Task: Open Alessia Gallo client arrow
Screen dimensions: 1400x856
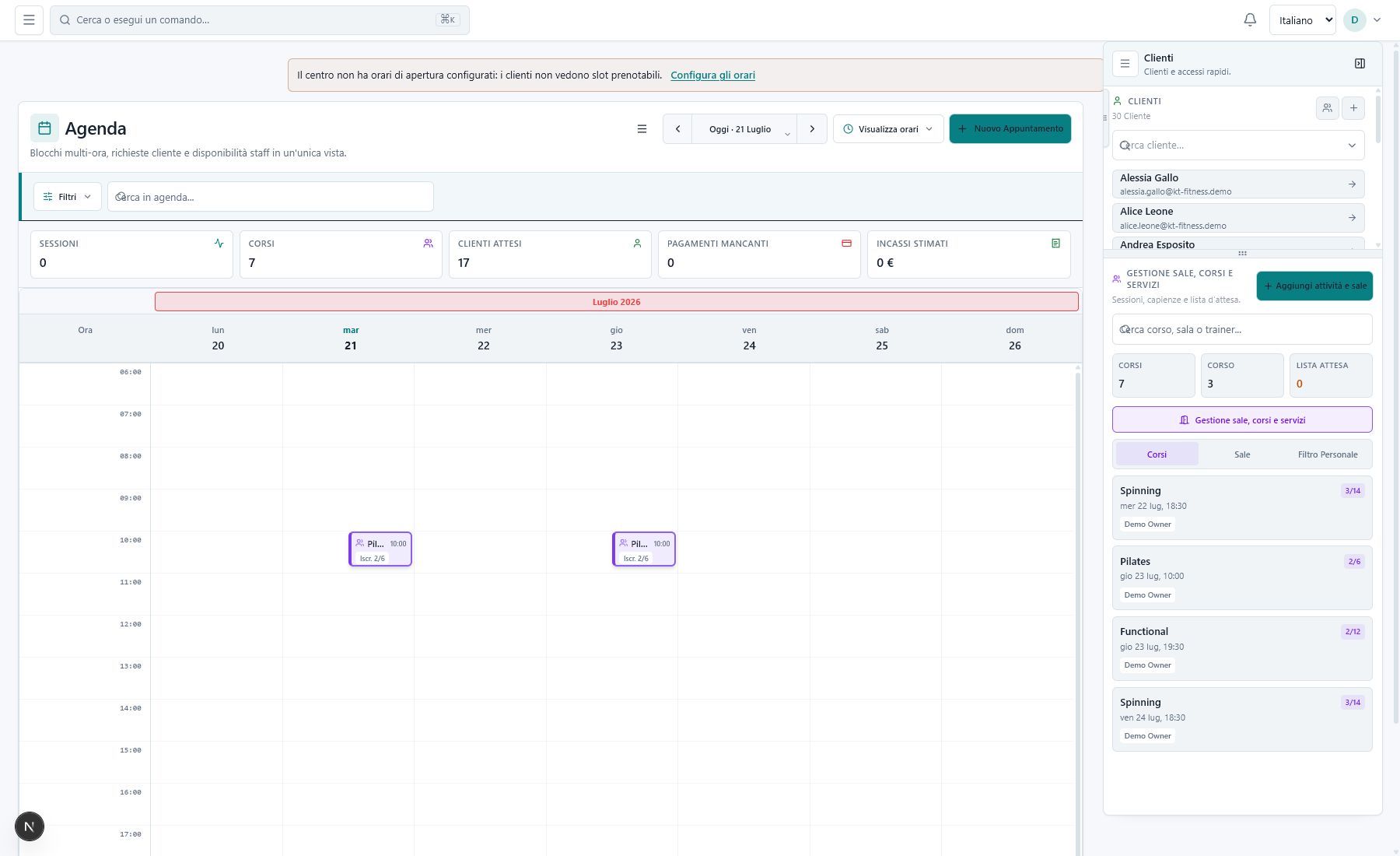Action: (x=1352, y=184)
